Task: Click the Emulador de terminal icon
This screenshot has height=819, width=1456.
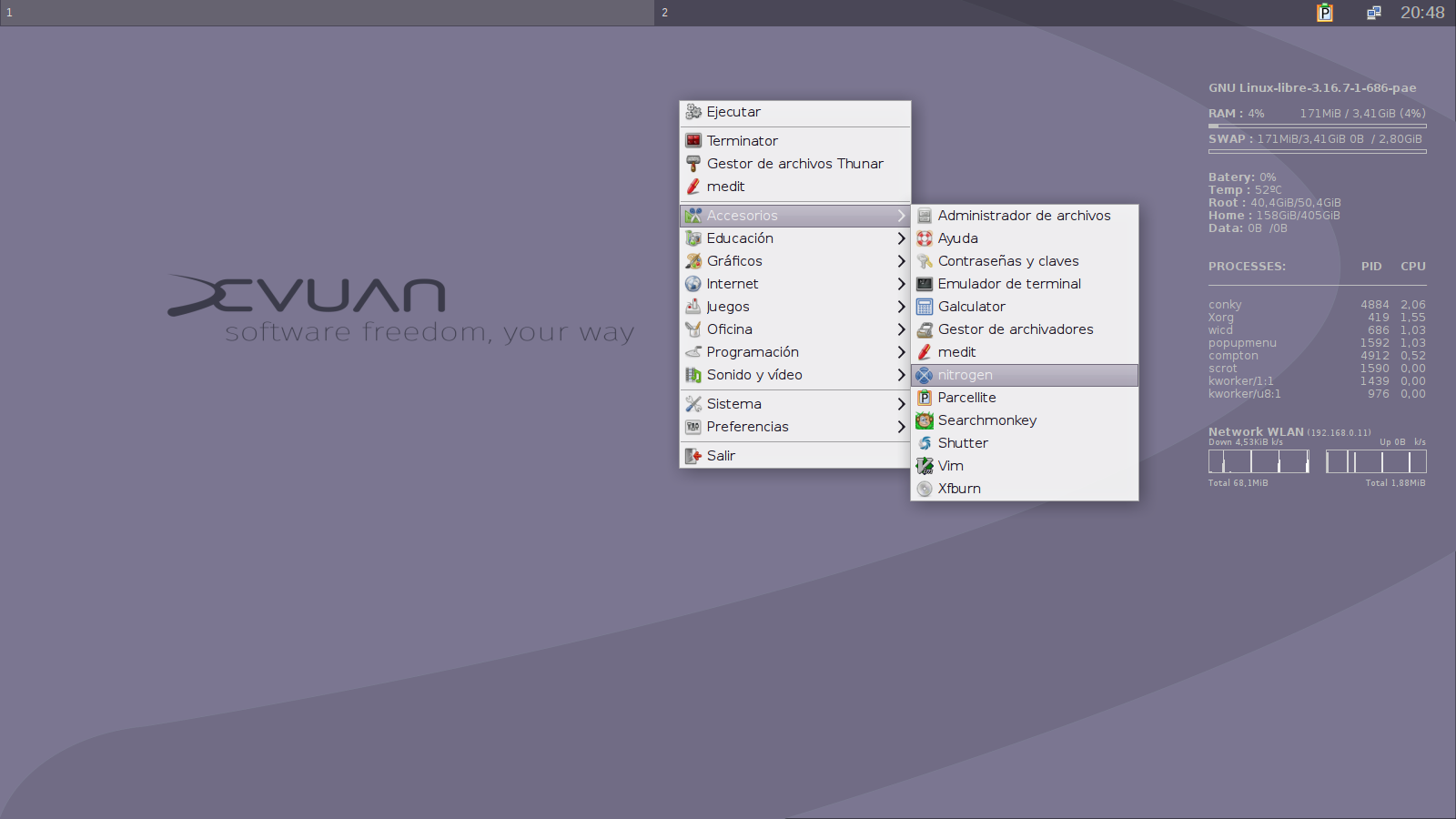Action: [x=925, y=284]
